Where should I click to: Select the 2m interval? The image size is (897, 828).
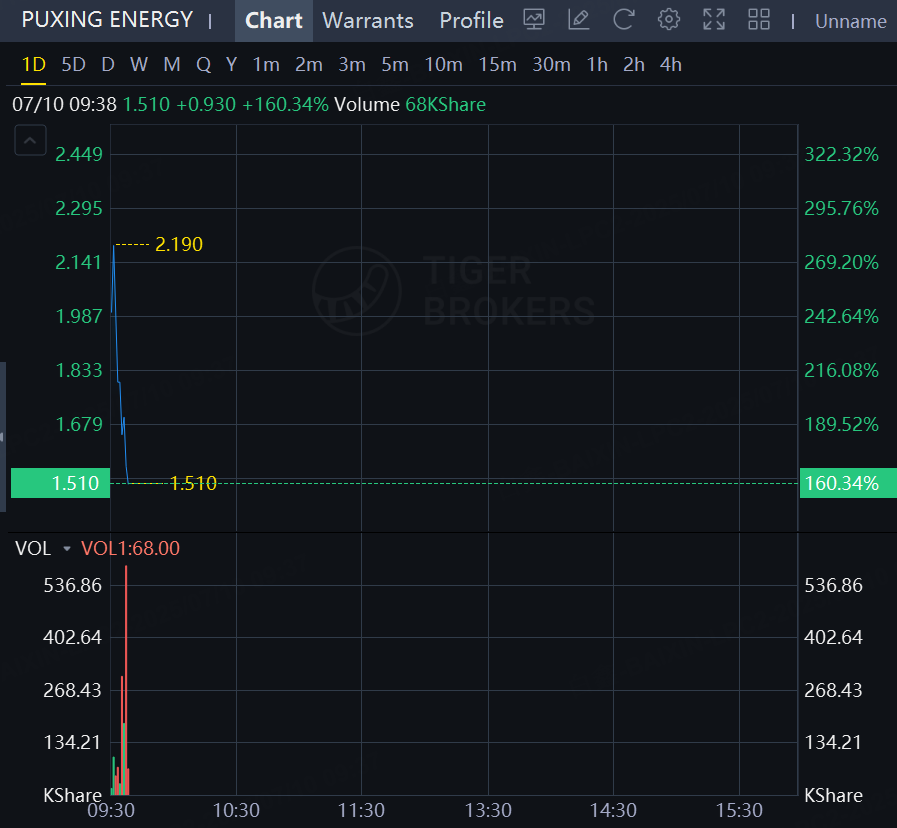pos(309,65)
